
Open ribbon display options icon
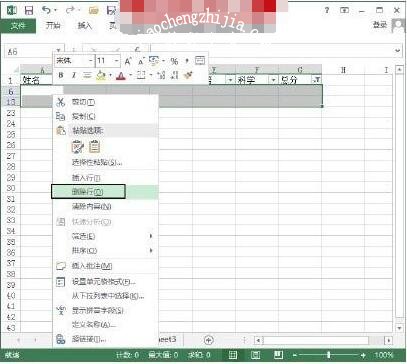point(344,10)
